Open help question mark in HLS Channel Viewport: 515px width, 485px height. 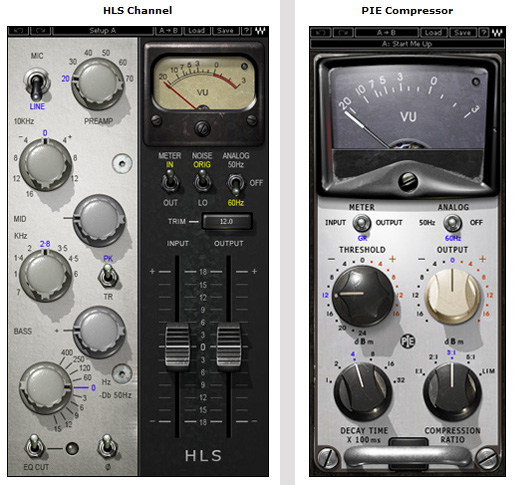click(x=246, y=31)
